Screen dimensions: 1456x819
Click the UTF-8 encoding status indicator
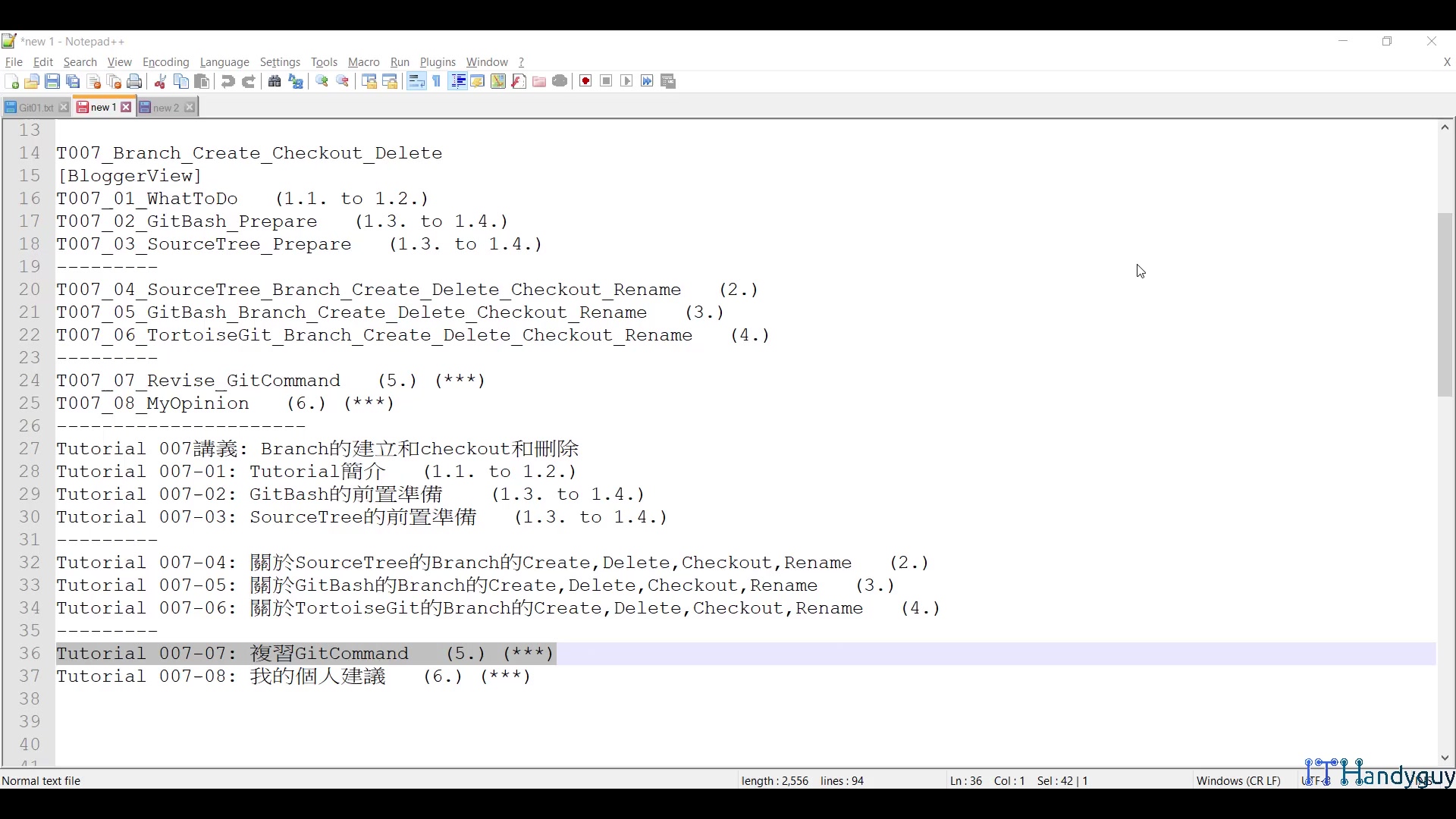pos(1314,780)
